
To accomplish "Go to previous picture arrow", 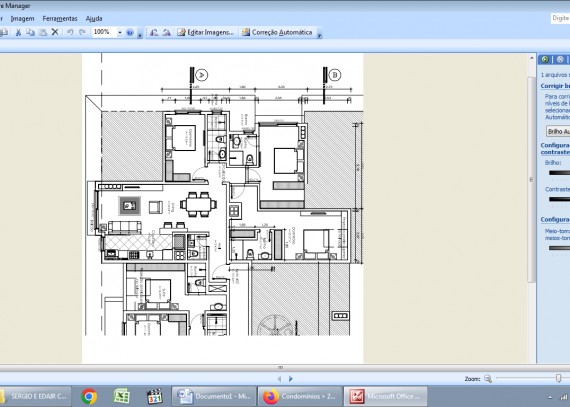I will pos(279,379).
